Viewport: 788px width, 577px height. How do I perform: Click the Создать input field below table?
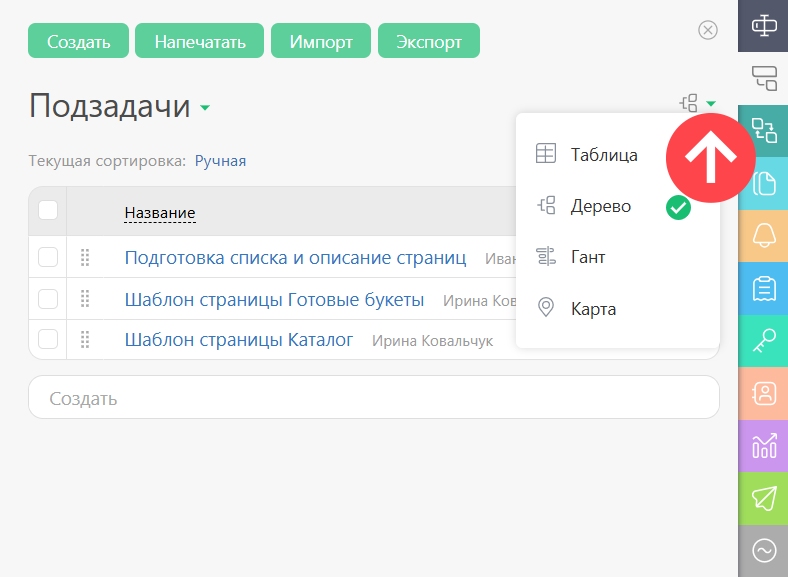click(x=374, y=397)
